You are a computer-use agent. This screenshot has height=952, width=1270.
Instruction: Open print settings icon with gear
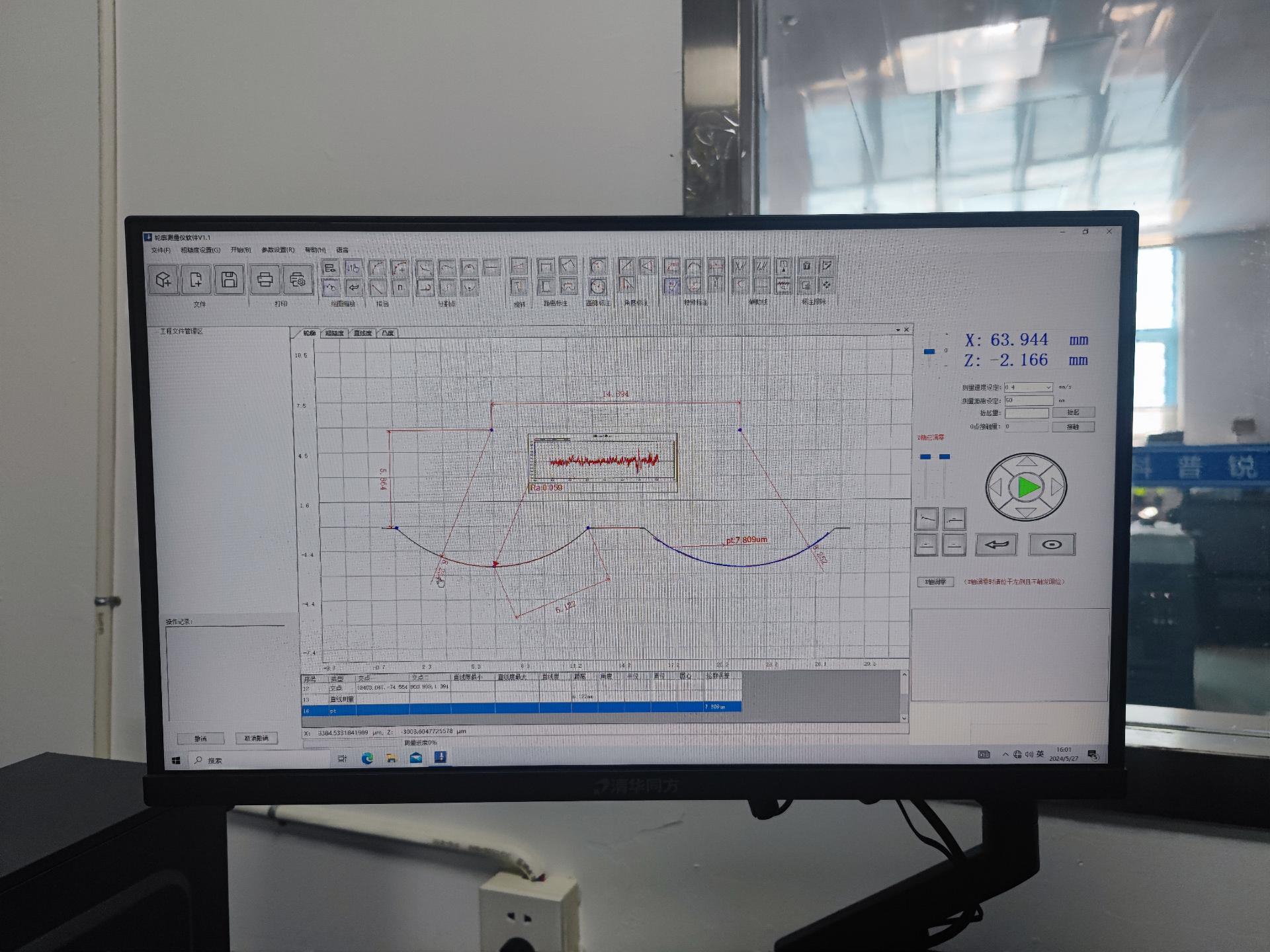pos(298,280)
